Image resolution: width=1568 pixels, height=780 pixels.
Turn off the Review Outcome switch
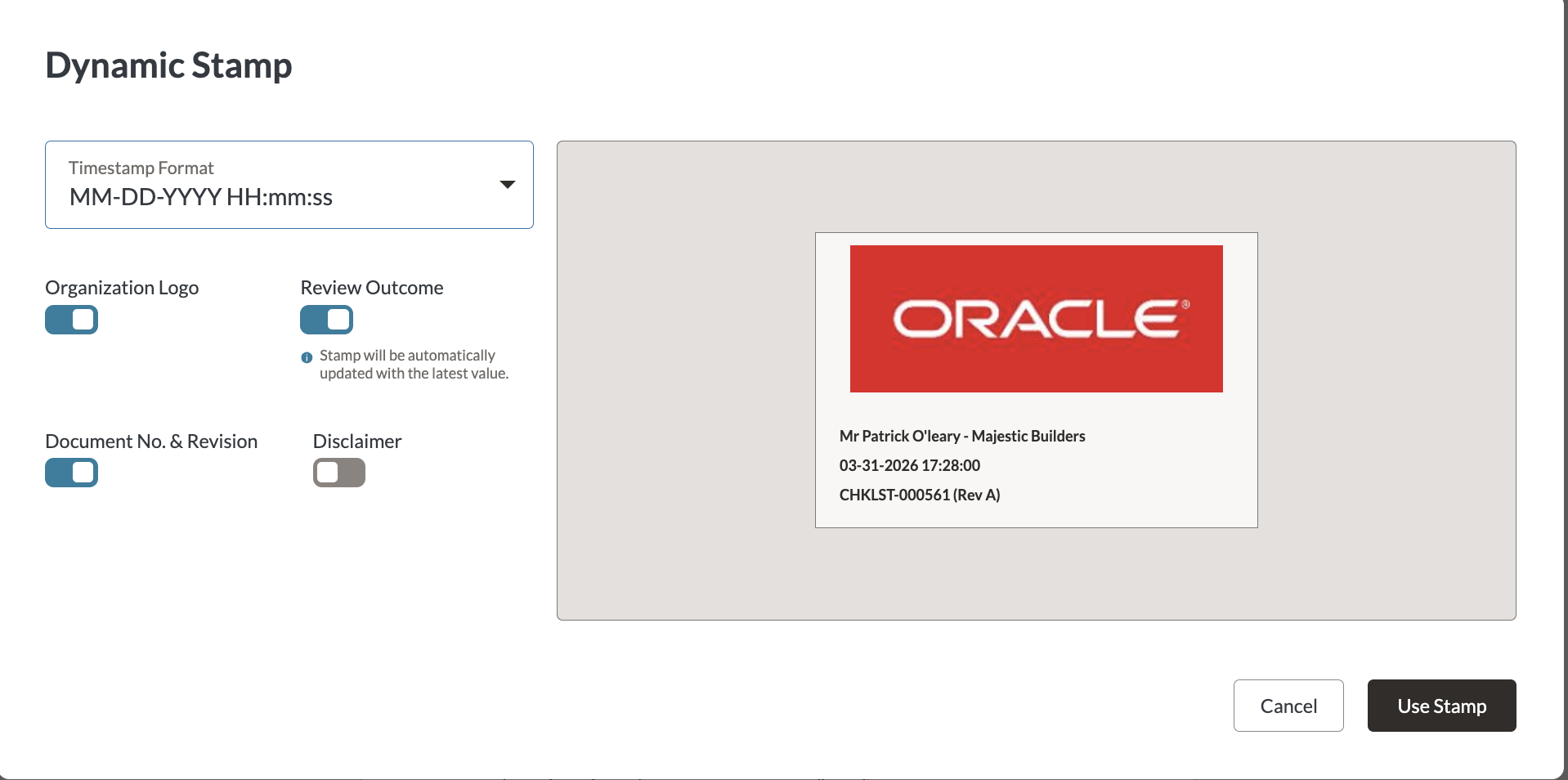(x=326, y=320)
